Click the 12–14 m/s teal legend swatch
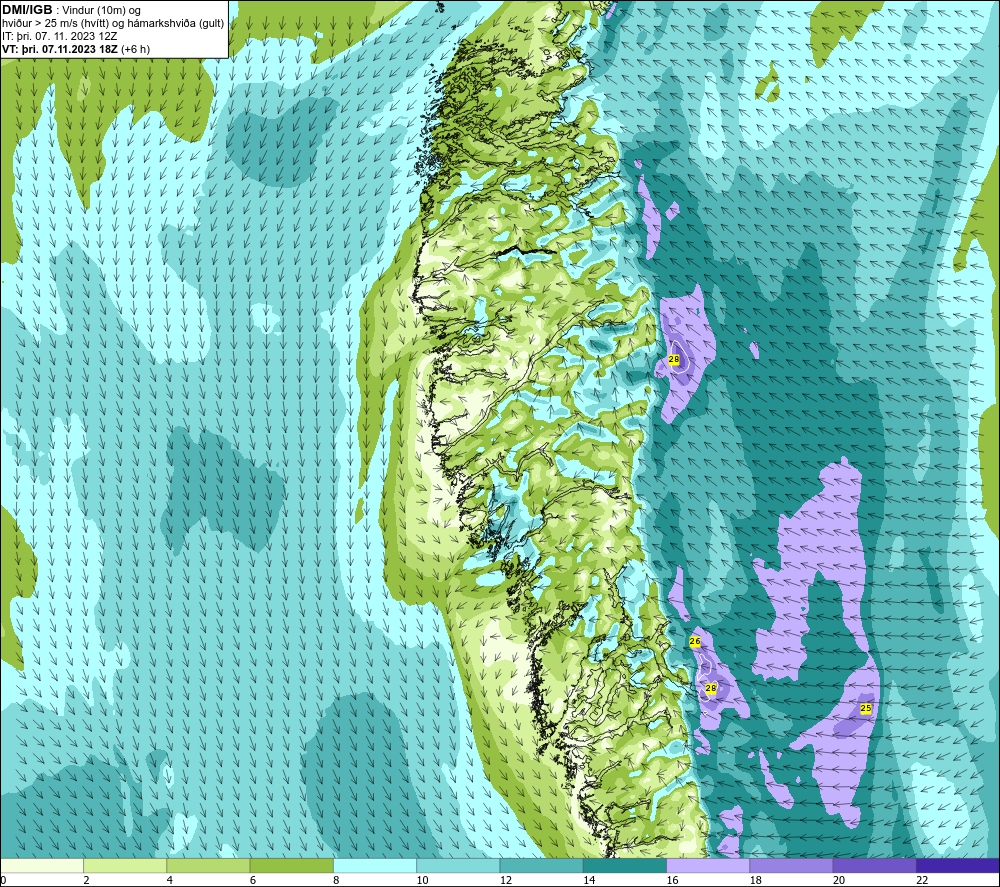This screenshot has width=1000, height=887. click(541, 866)
